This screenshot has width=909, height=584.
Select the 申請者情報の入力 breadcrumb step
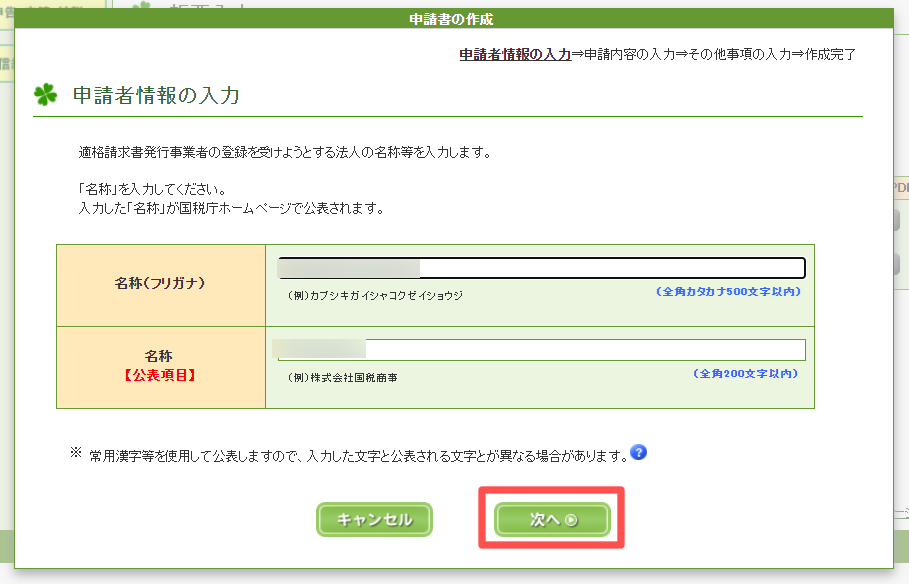click(x=515, y=55)
